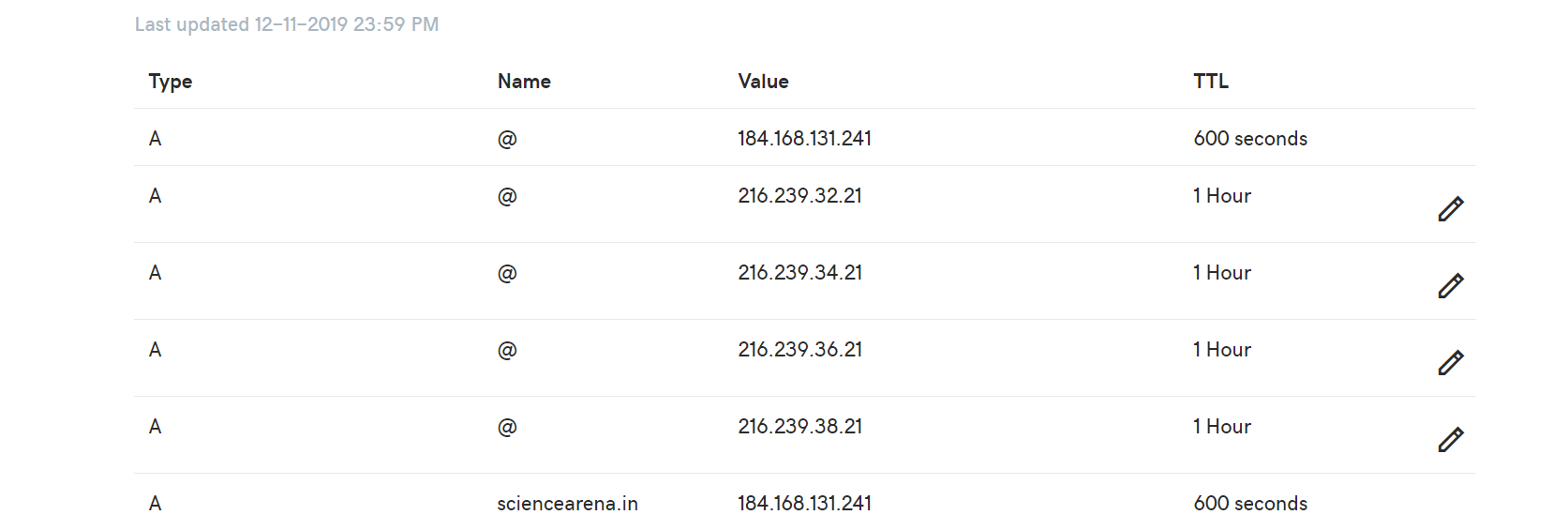Click the TTL column header

tap(1211, 82)
